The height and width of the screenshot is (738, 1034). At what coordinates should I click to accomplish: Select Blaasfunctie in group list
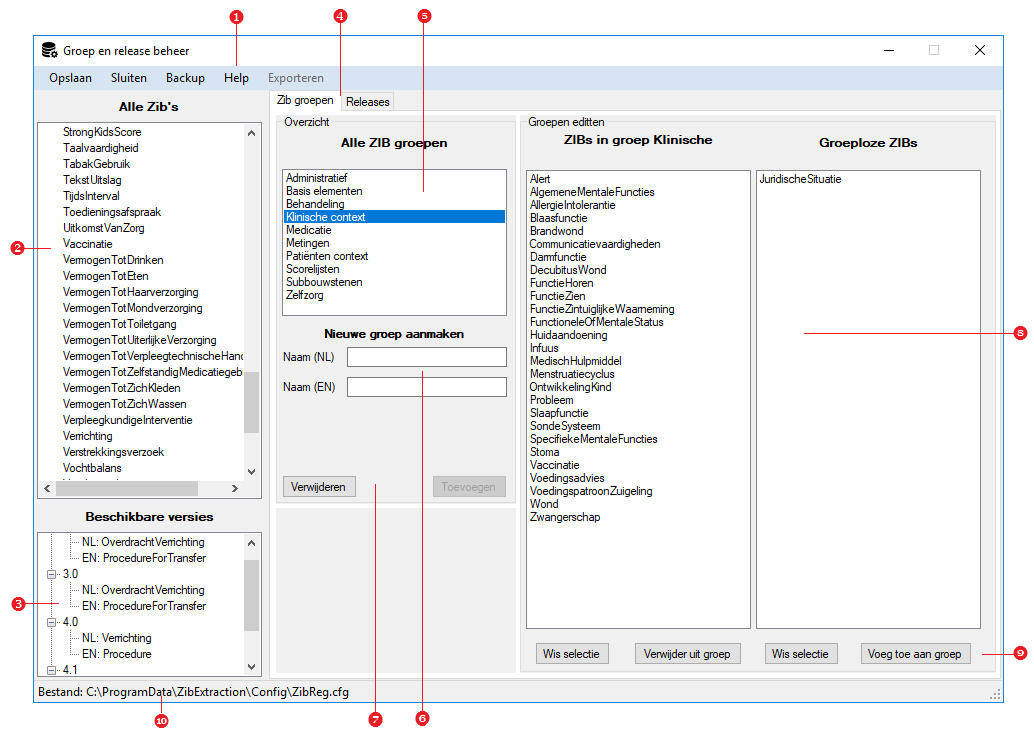click(559, 218)
